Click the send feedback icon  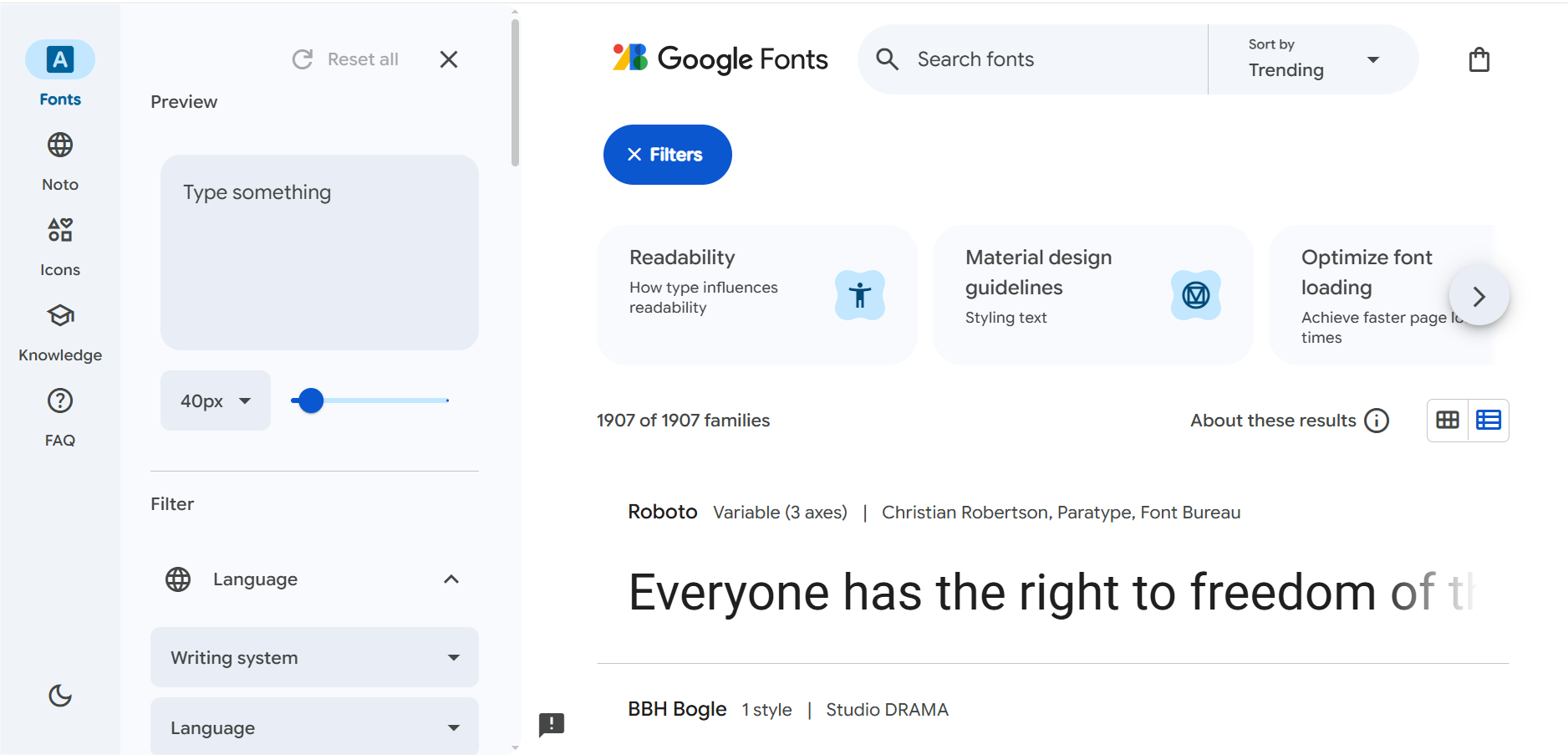tap(552, 724)
